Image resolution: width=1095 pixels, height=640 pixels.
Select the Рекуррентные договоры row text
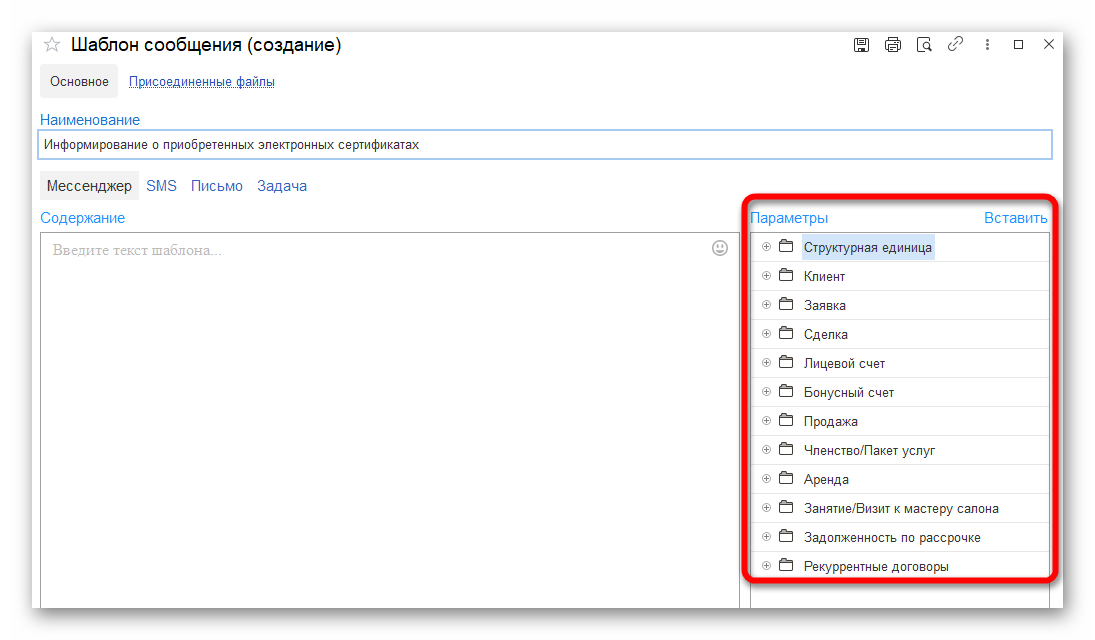tap(876, 567)
